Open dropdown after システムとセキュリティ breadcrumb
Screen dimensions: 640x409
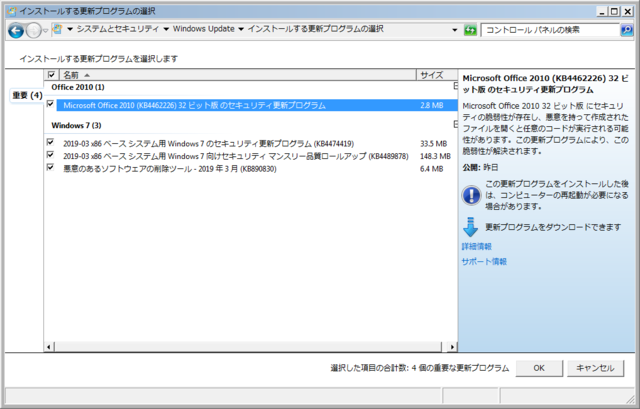(166, 29)
